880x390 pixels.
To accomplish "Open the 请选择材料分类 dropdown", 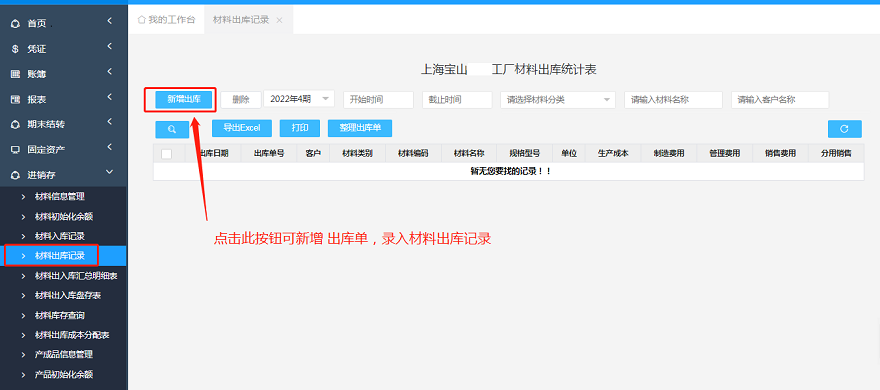I will coord(558,100).
